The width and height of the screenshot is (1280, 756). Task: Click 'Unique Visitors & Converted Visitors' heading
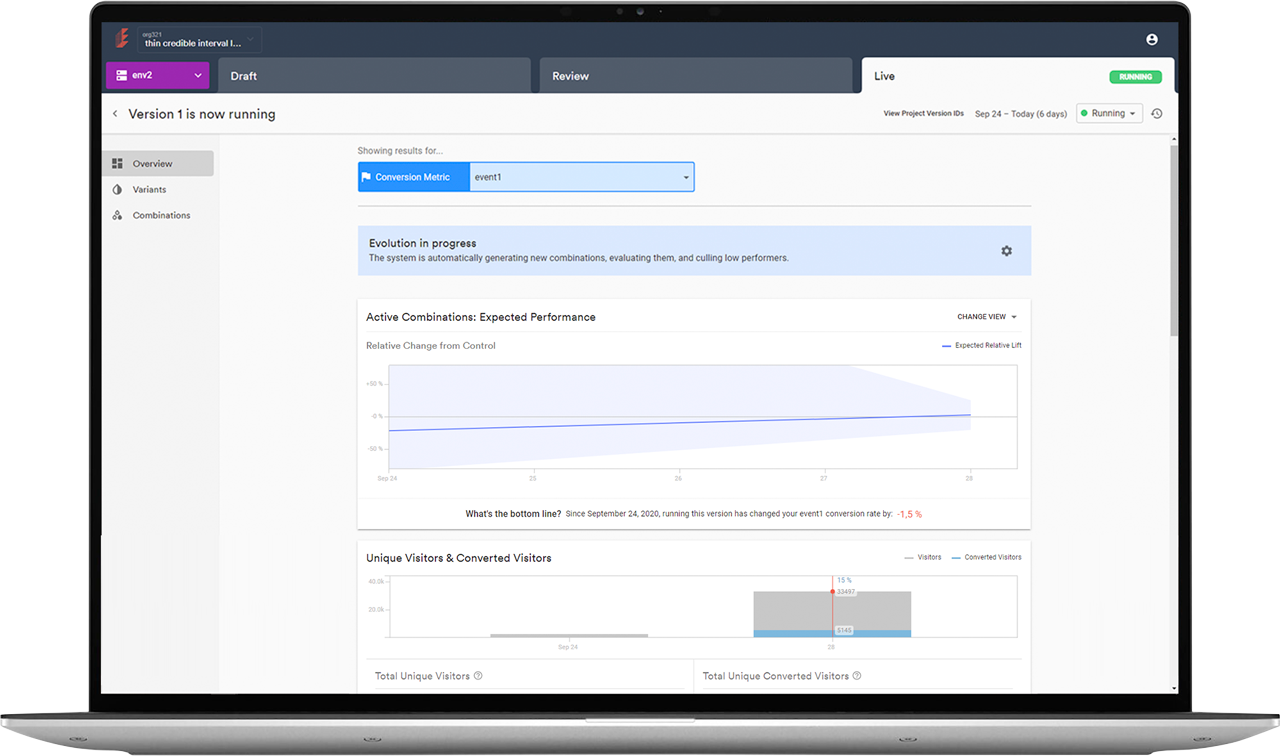tap(459, 558)
